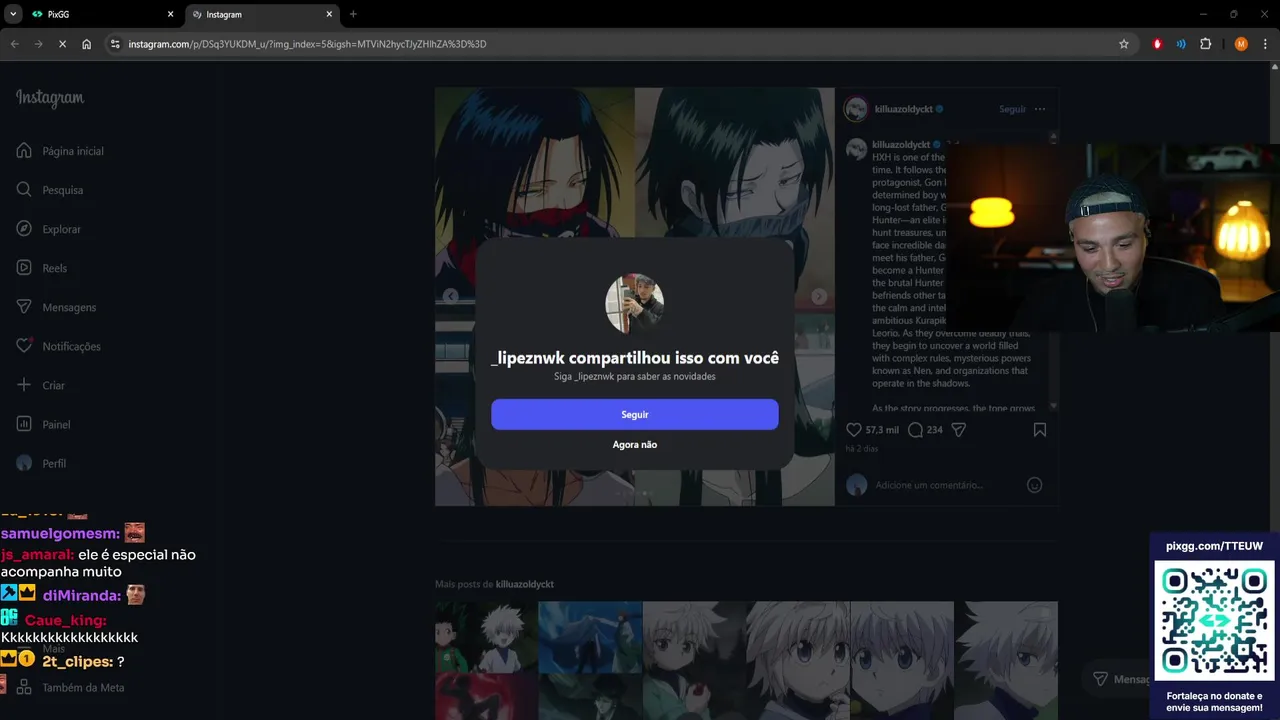Click the caption scrollbar
Viewport: 1280px width, 720px height.
(x=1053, y=270)
